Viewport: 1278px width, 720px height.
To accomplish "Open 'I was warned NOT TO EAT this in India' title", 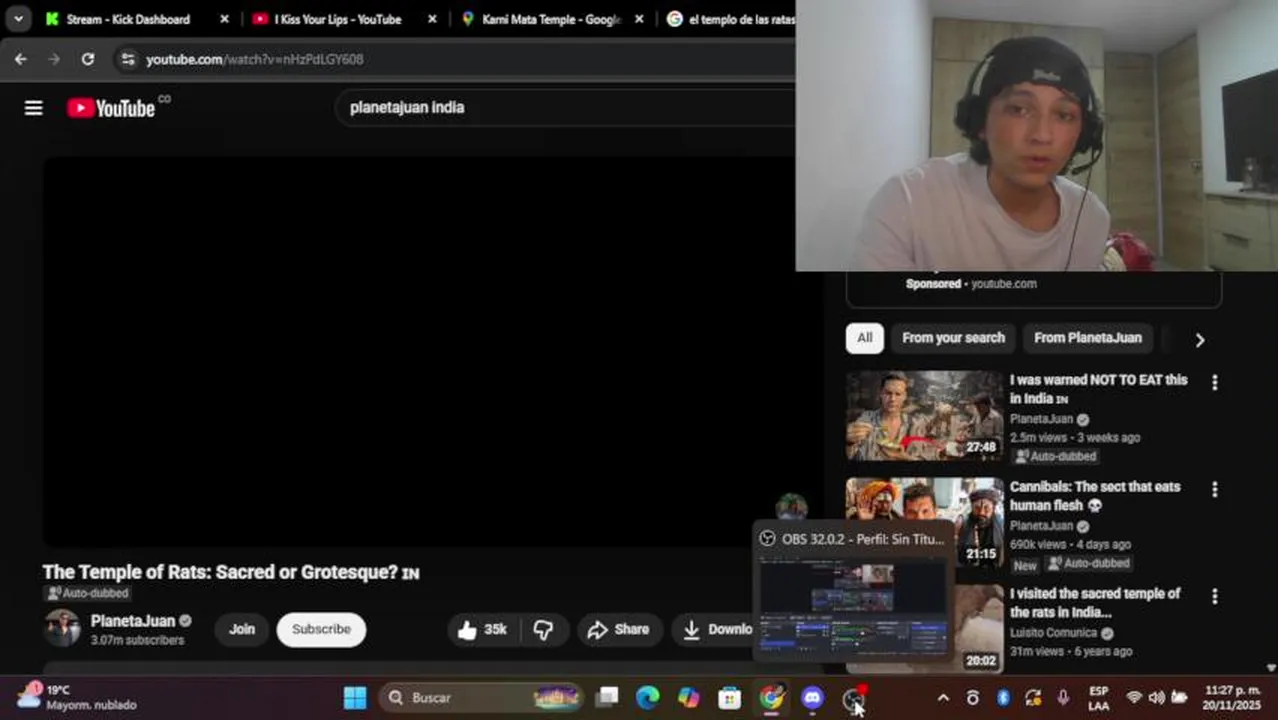I will (1098, 389).
